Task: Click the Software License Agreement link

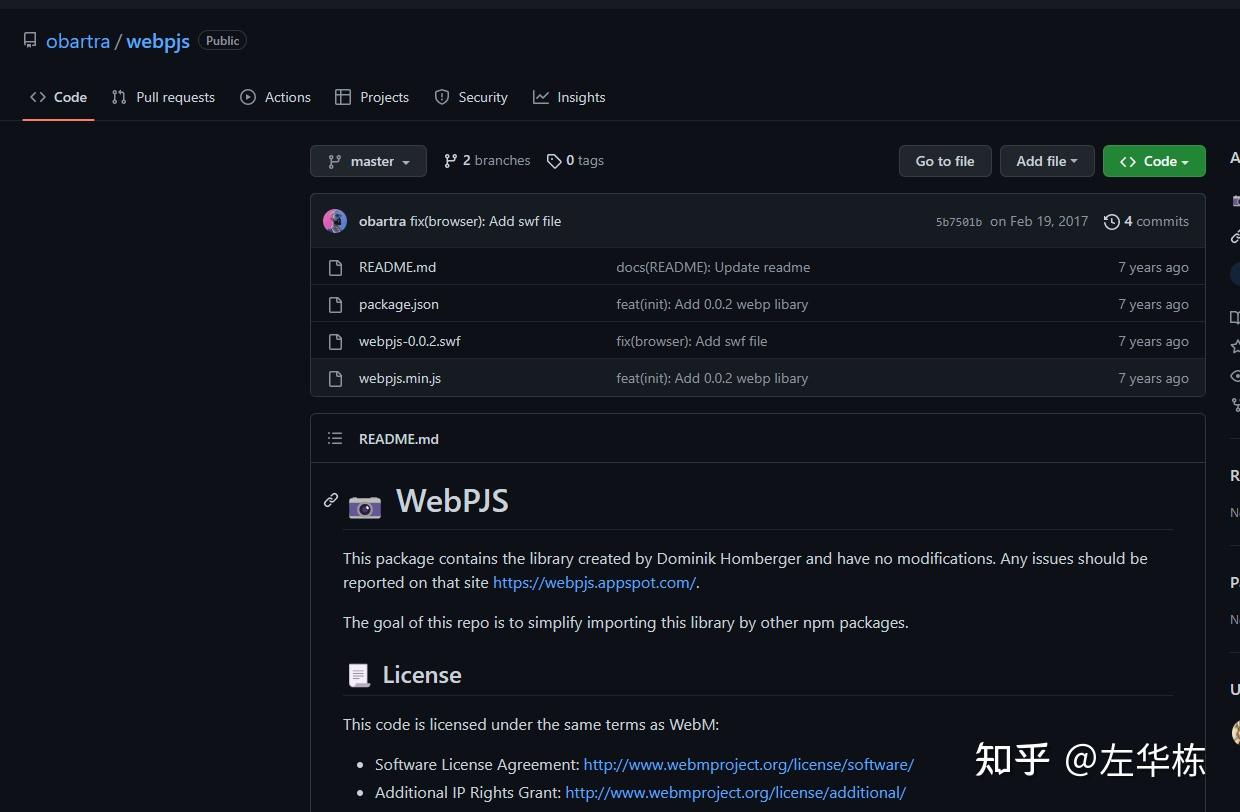Action: 748,764
